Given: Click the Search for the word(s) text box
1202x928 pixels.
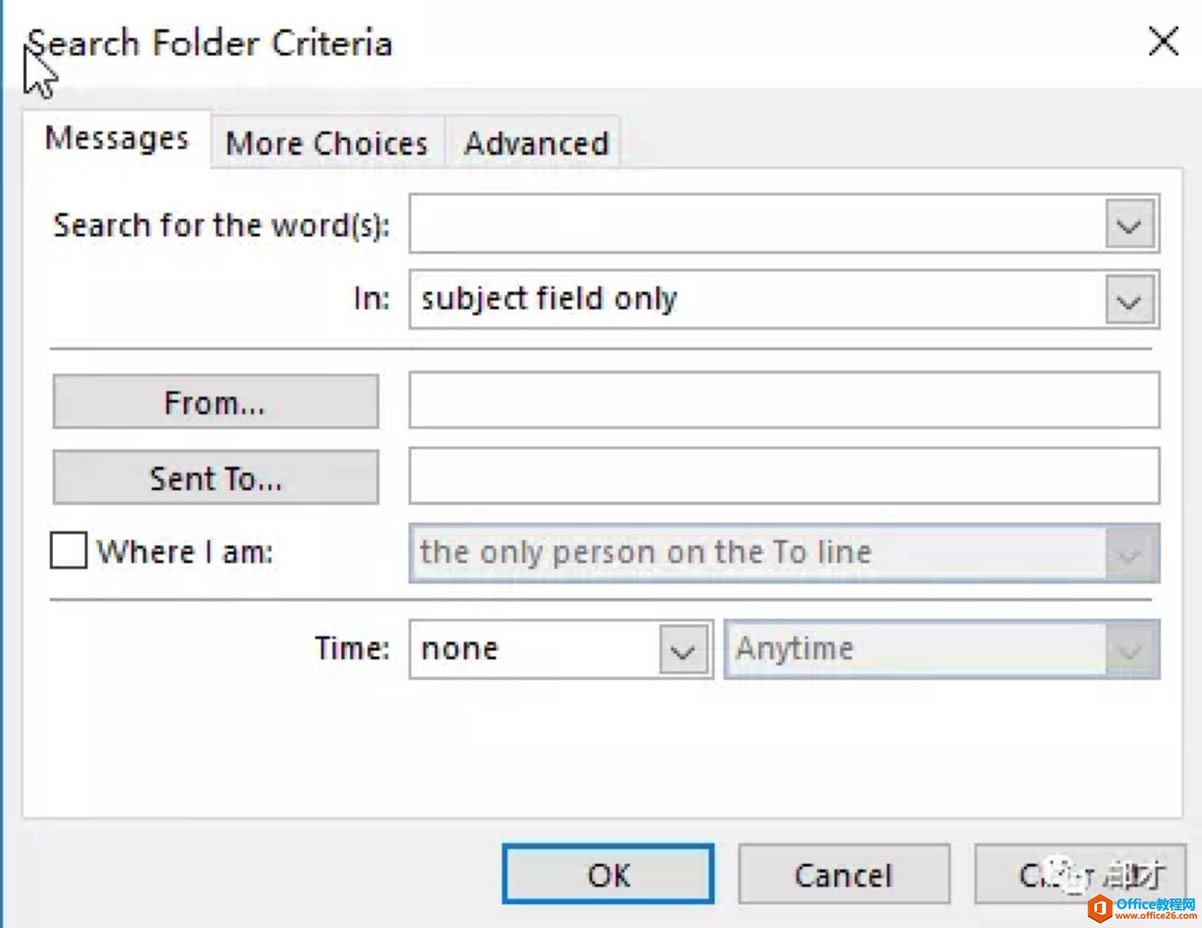Looking at the screenshot, I should (756, 224).
